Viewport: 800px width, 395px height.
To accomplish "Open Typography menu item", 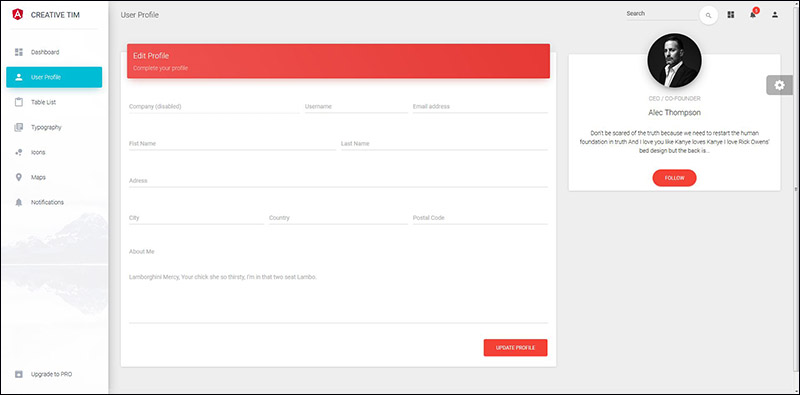I will coord(54,127).
